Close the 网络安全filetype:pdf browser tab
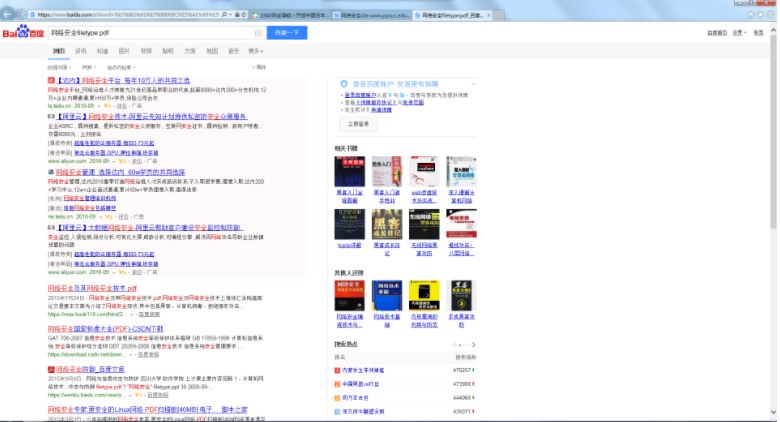Viewport: 780px width, 422px height. click(x=488, y=15)
